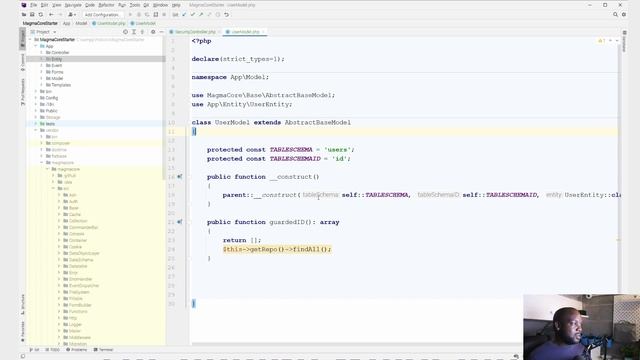Hide the Project panel with minus icon
Image resolution: width=640 pixels, height=360 pixels.
pyautogui.click(x=161, y=32)
